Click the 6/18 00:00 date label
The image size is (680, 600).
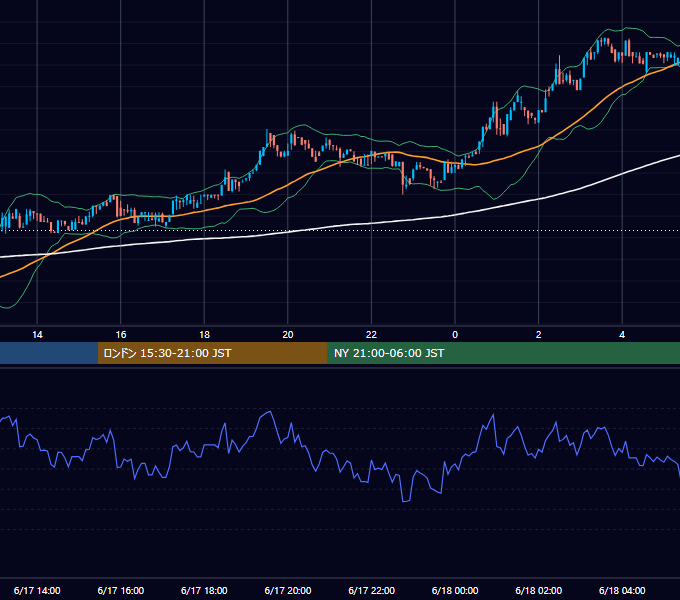455,590
